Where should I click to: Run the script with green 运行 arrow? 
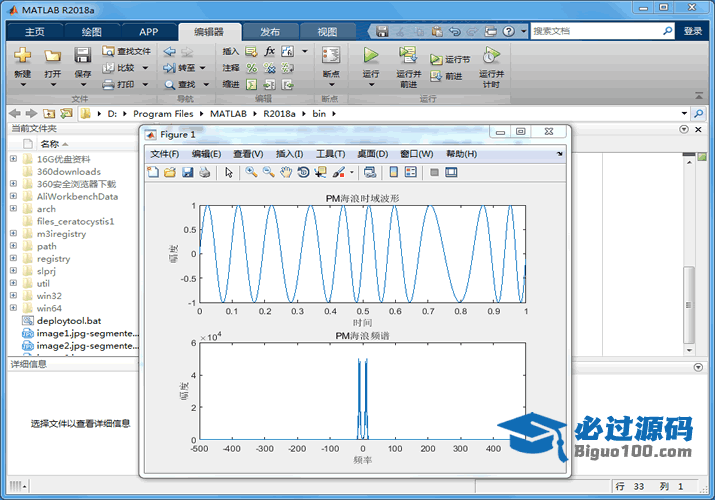click(371, 56)
